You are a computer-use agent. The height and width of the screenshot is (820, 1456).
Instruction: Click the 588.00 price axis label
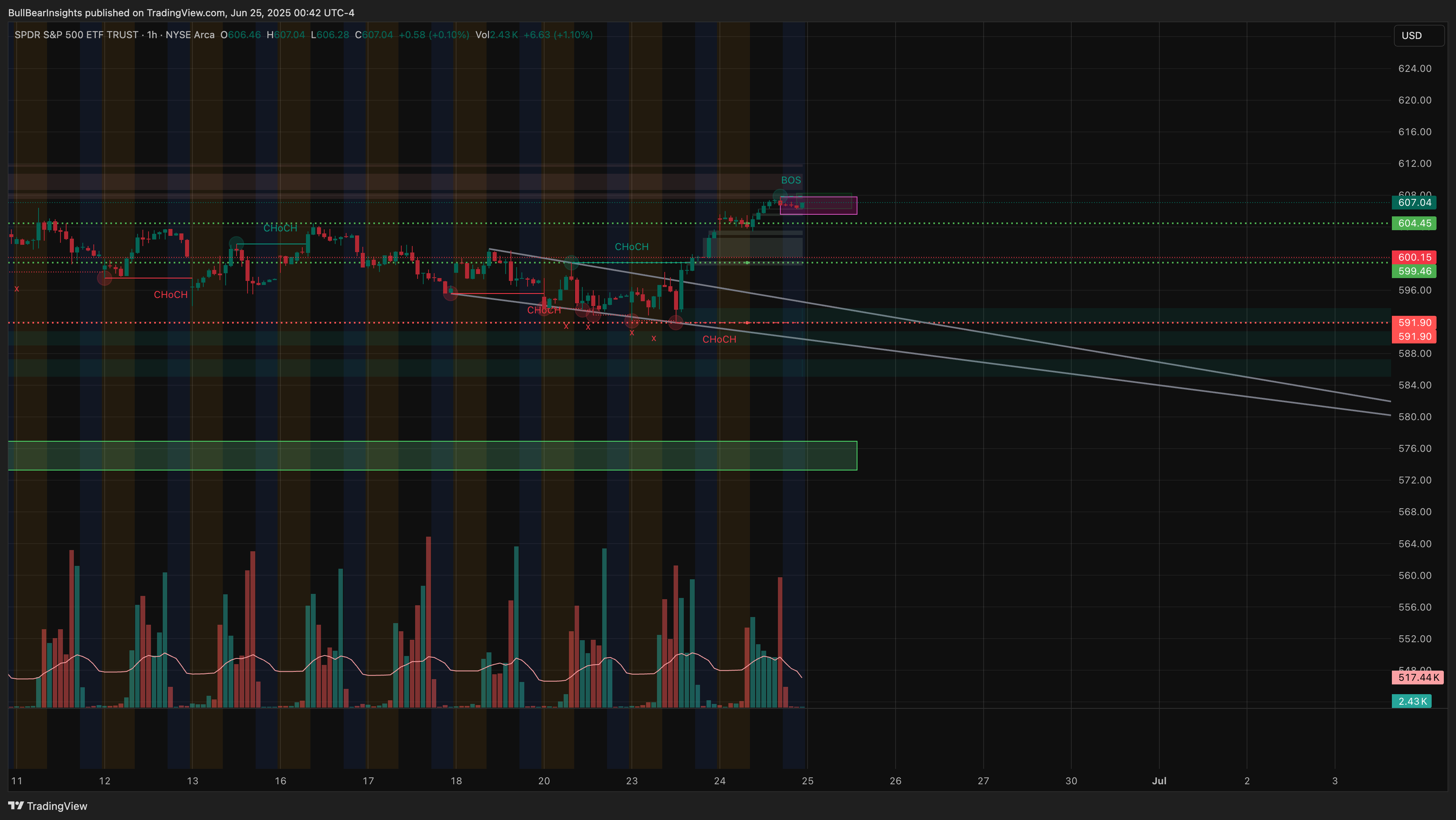coord(1415,354)
